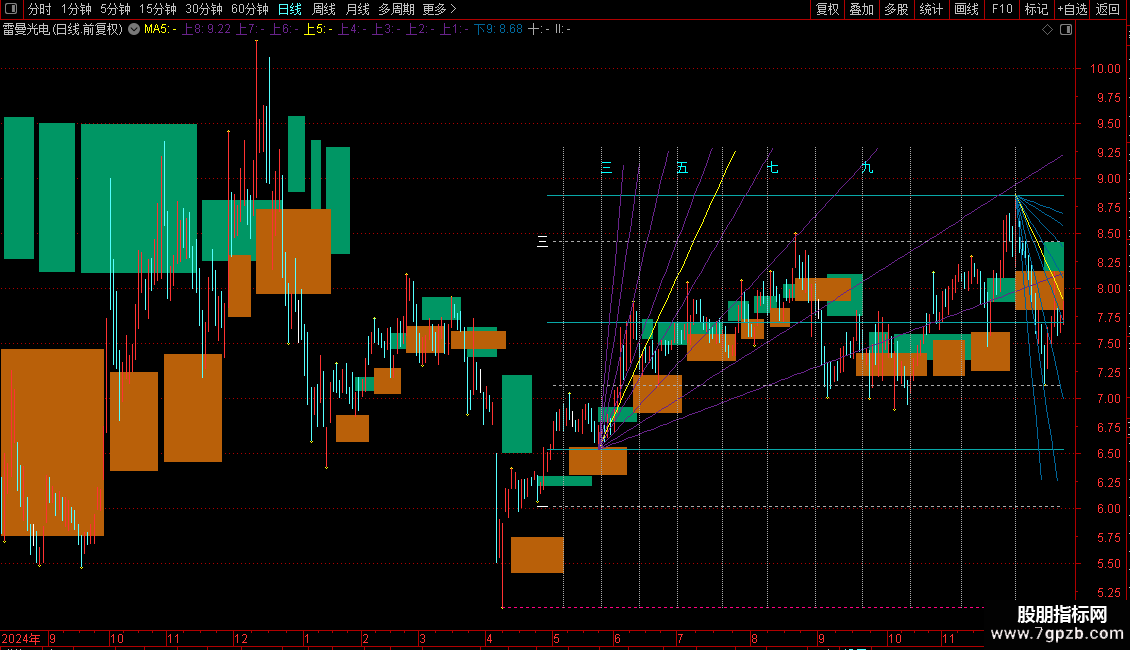This screenshot has width=1130, height=650.
Task: Click the 上8: 9.22 indicator value
Action: point(206,30)
